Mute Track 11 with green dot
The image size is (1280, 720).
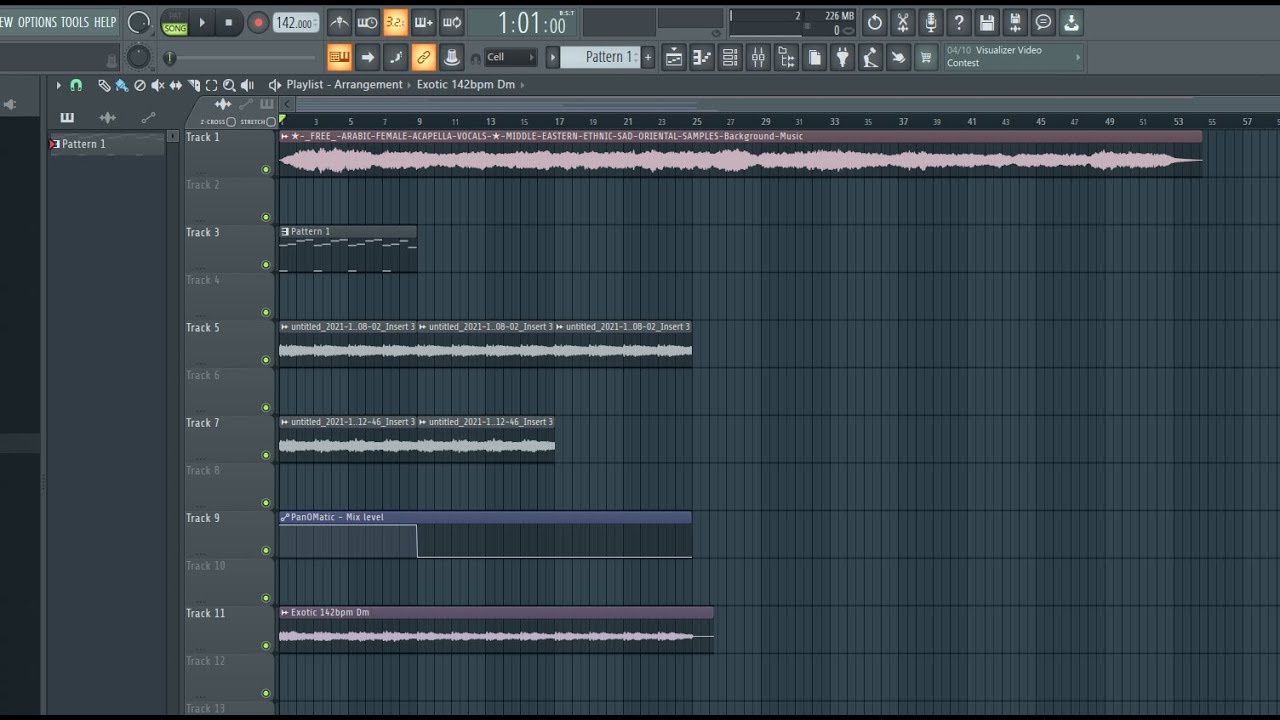tap(265, 645)
